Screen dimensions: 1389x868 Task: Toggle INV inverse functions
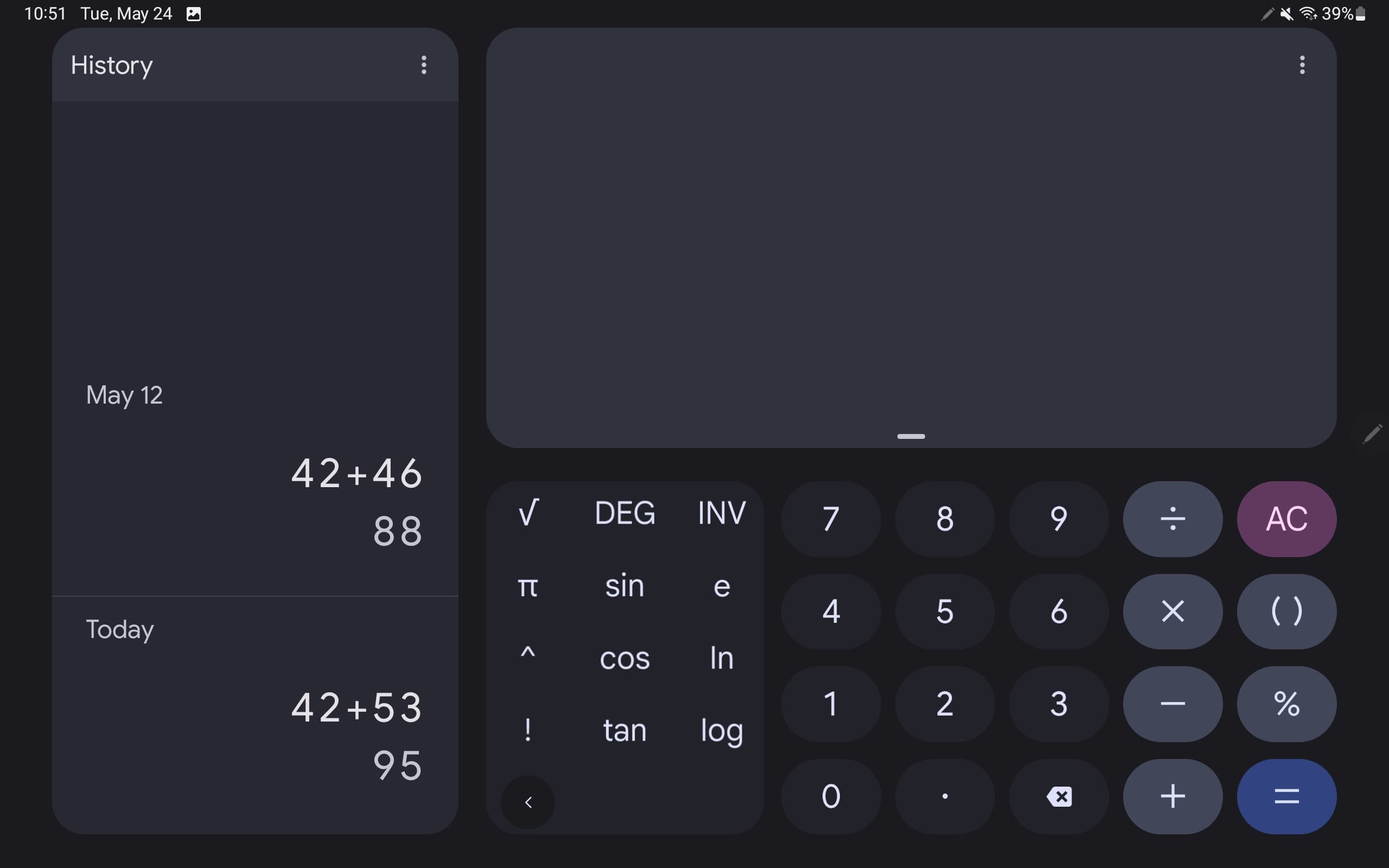tap(722, 513)
